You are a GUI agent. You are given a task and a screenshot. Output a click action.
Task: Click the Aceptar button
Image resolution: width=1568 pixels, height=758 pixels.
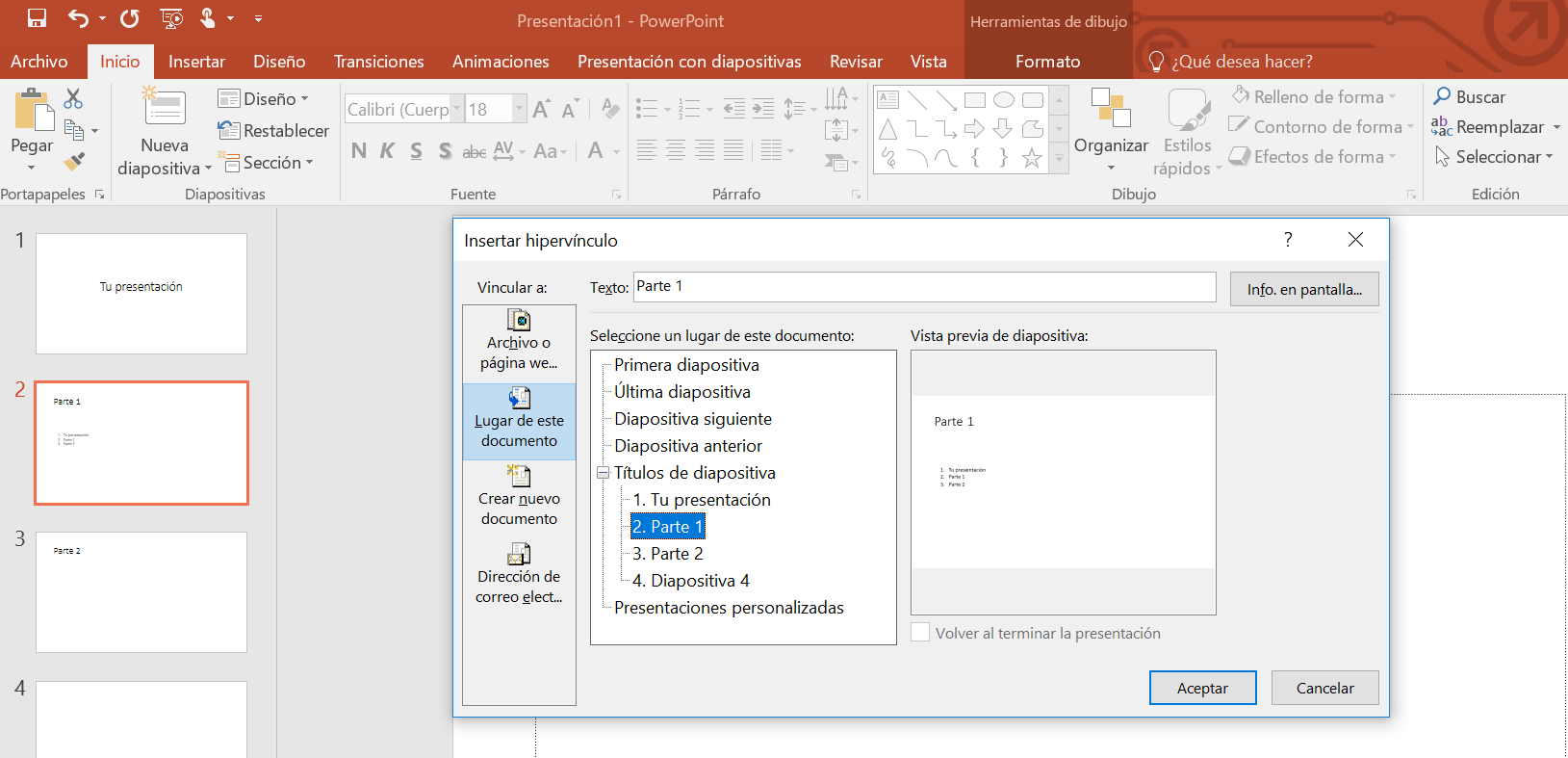tap(1202, 688)
